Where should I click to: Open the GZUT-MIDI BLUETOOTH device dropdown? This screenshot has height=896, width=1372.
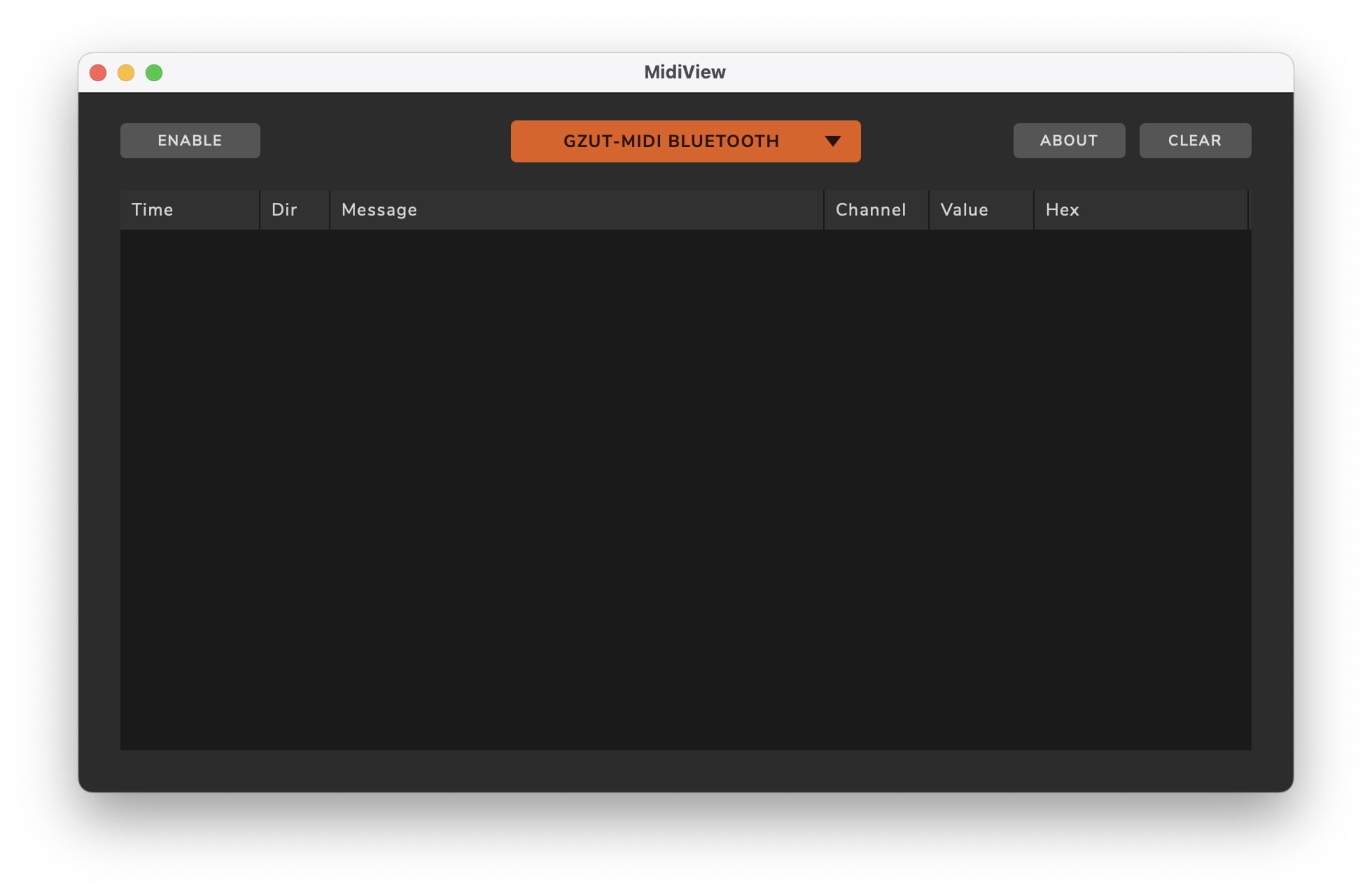click(685, 141)
